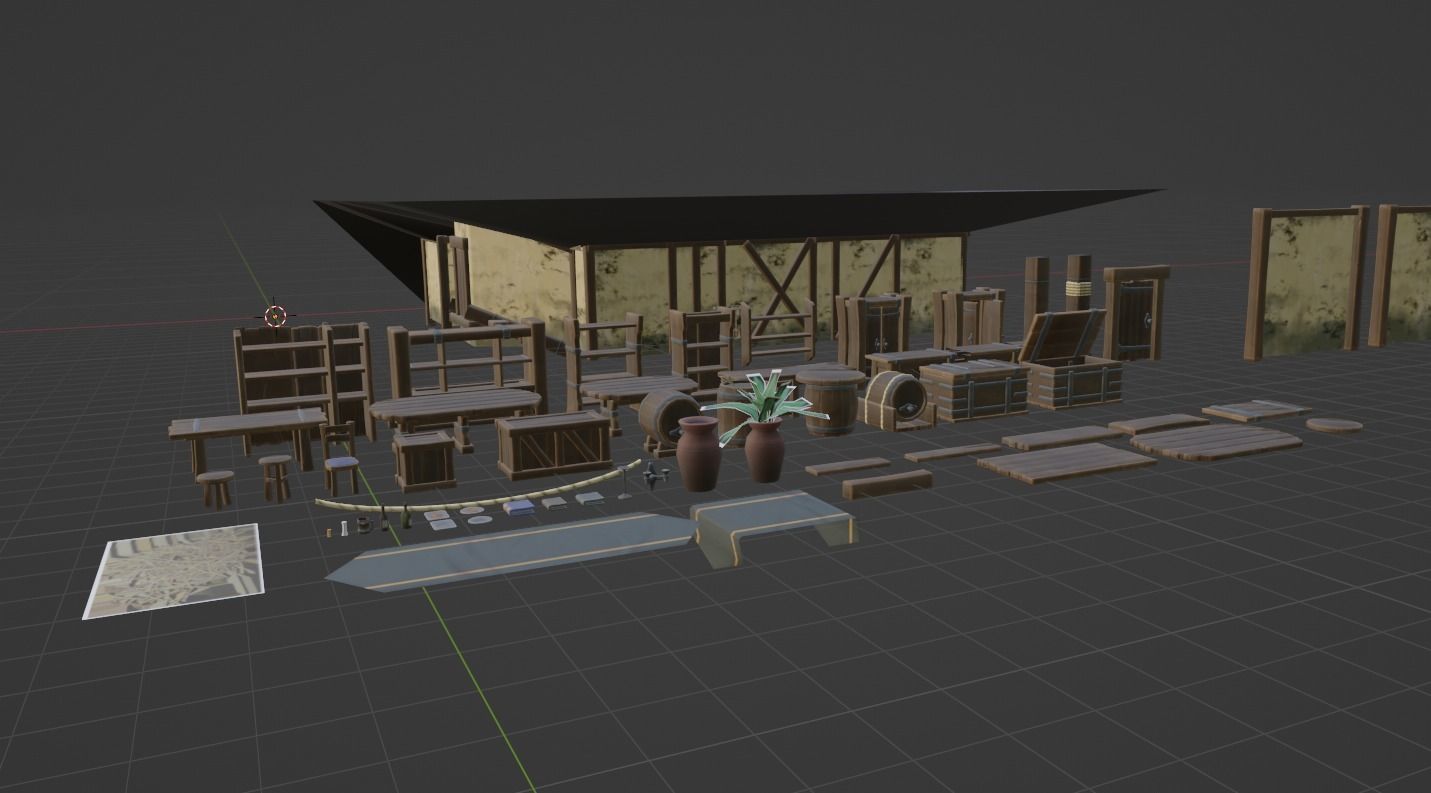This screenshot has width=1431, height=793.
Task: Click the dark wine bottle prop
Action: [x=404, y=521]
